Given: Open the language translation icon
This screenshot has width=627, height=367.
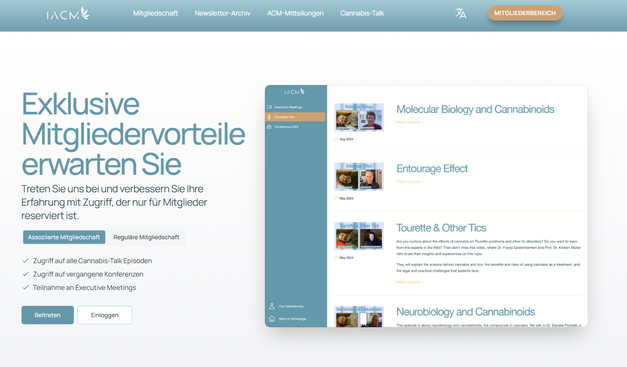Looking at the screenshot, I should pyautogui.click(x=461, y=13).
